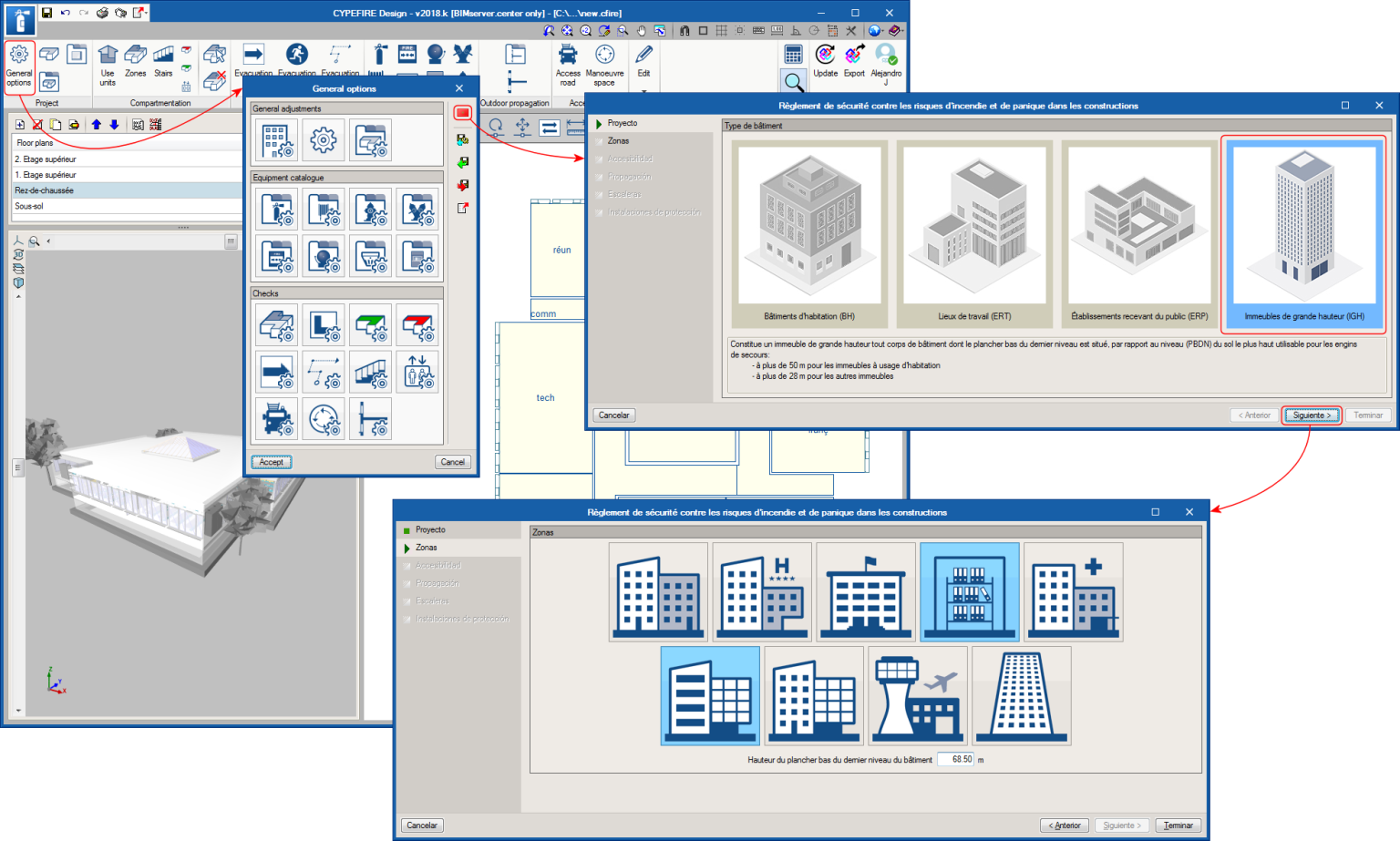Click the Siguiente button in the wizard
1400x841 pixels.
pos(1311,415)
